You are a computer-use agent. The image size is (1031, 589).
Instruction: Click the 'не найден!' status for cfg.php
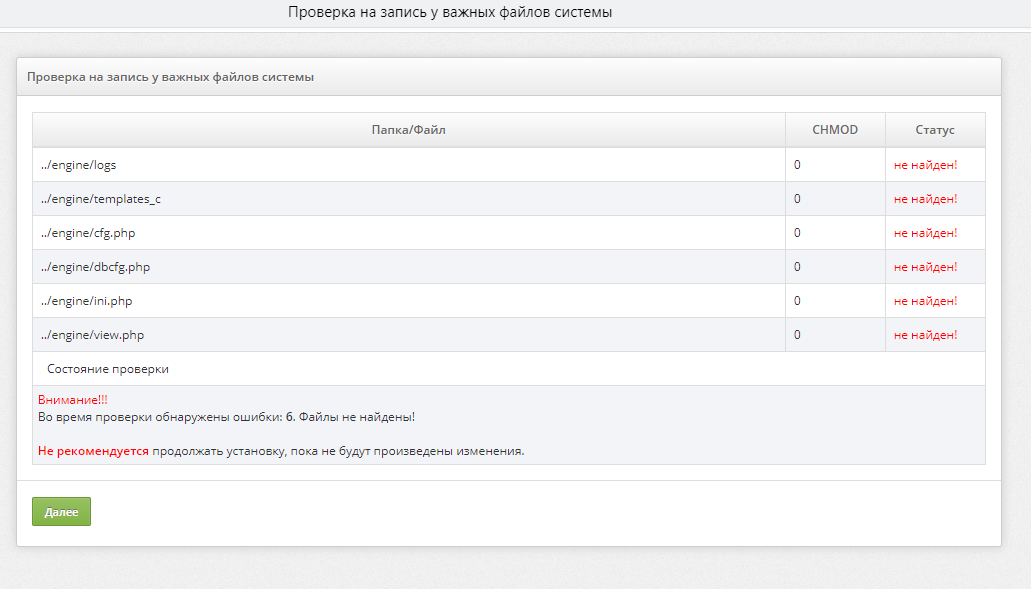[x=925, y=233]
